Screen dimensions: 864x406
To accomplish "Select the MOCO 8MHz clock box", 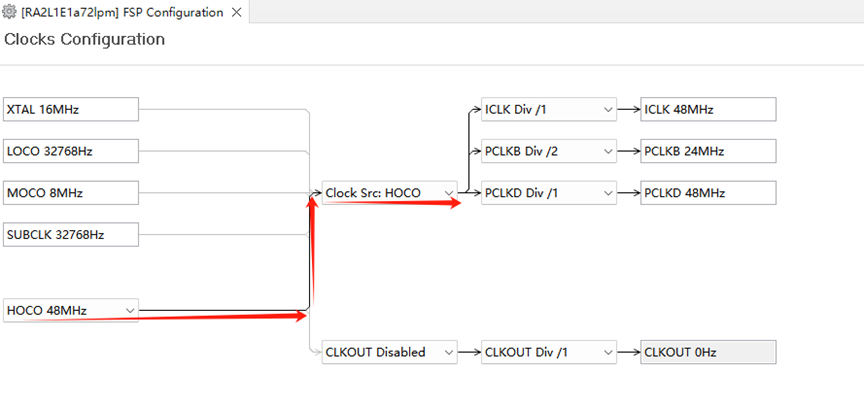I will [71, 193].
